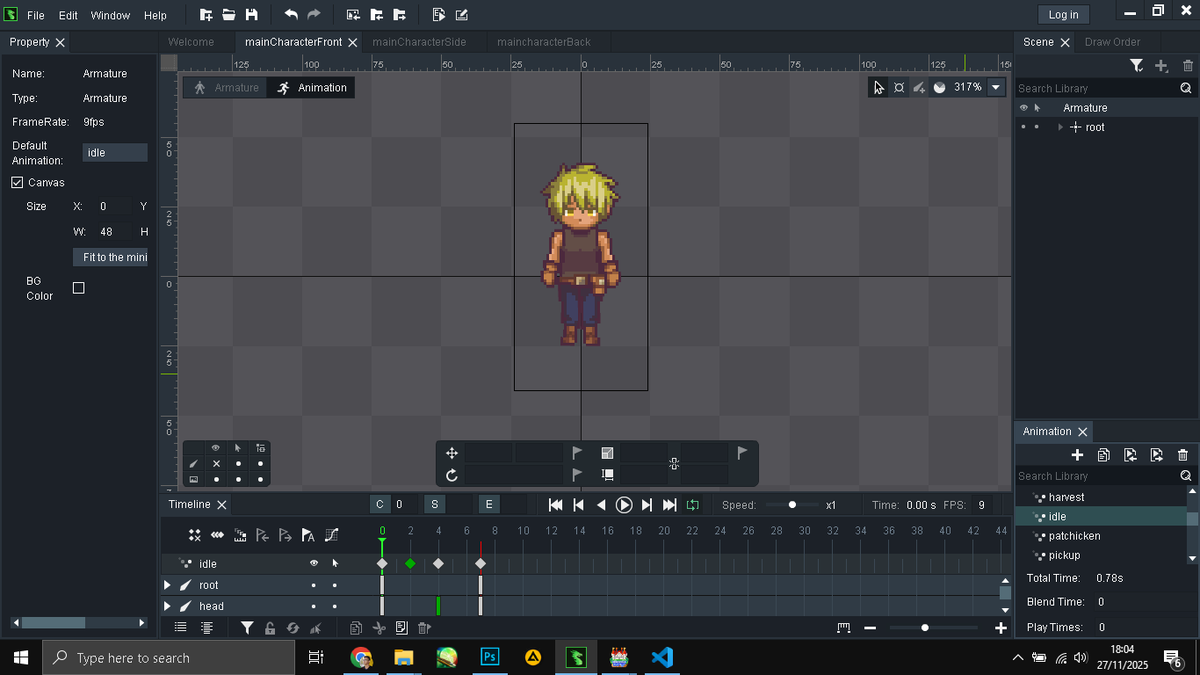Click the timeline filter funnel icon
Image resolution: width=1200 pixels, height=675 pixels.
[x=247, y=628]
